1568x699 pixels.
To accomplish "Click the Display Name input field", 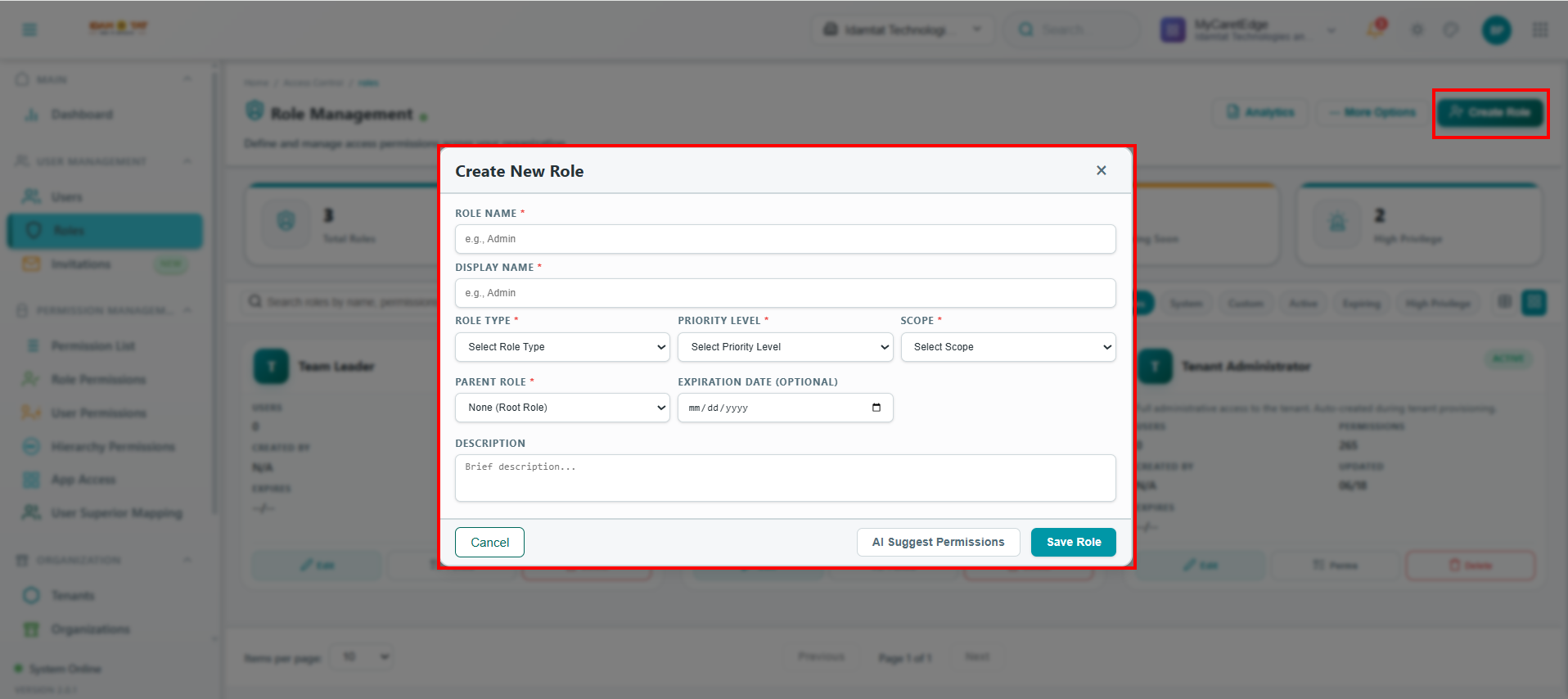I will (x=785, y=293).
